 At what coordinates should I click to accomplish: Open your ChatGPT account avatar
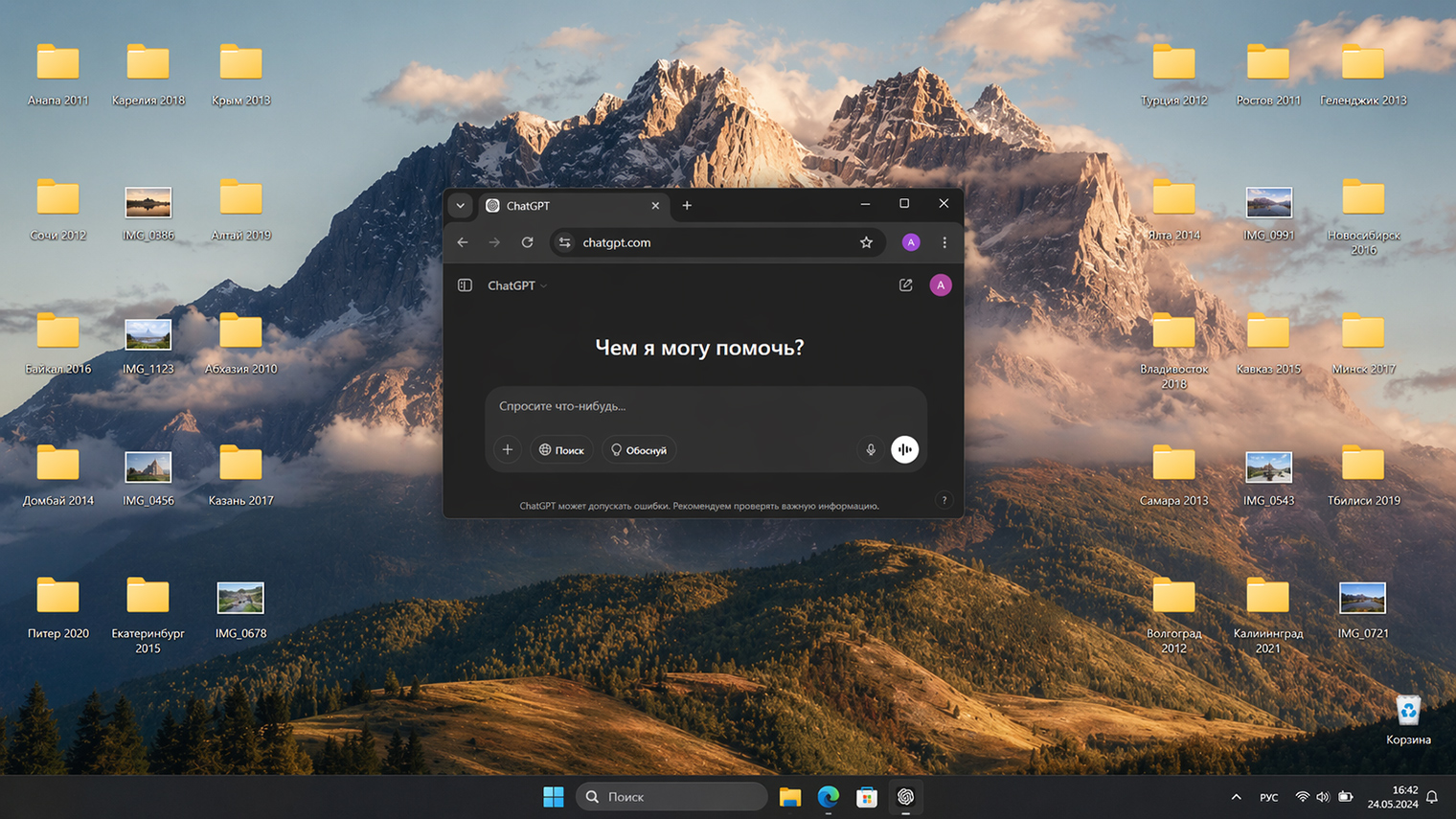coord(940,284)
